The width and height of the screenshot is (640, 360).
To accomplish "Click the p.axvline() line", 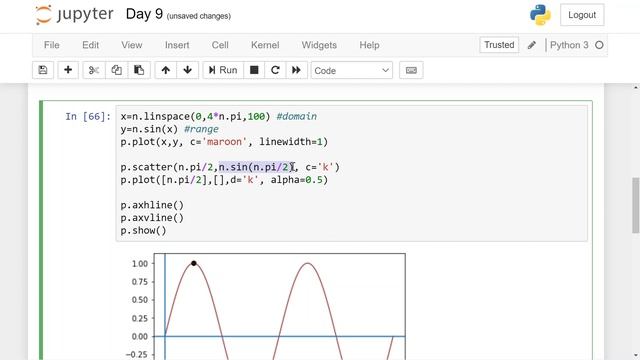I will pos(152,218).
